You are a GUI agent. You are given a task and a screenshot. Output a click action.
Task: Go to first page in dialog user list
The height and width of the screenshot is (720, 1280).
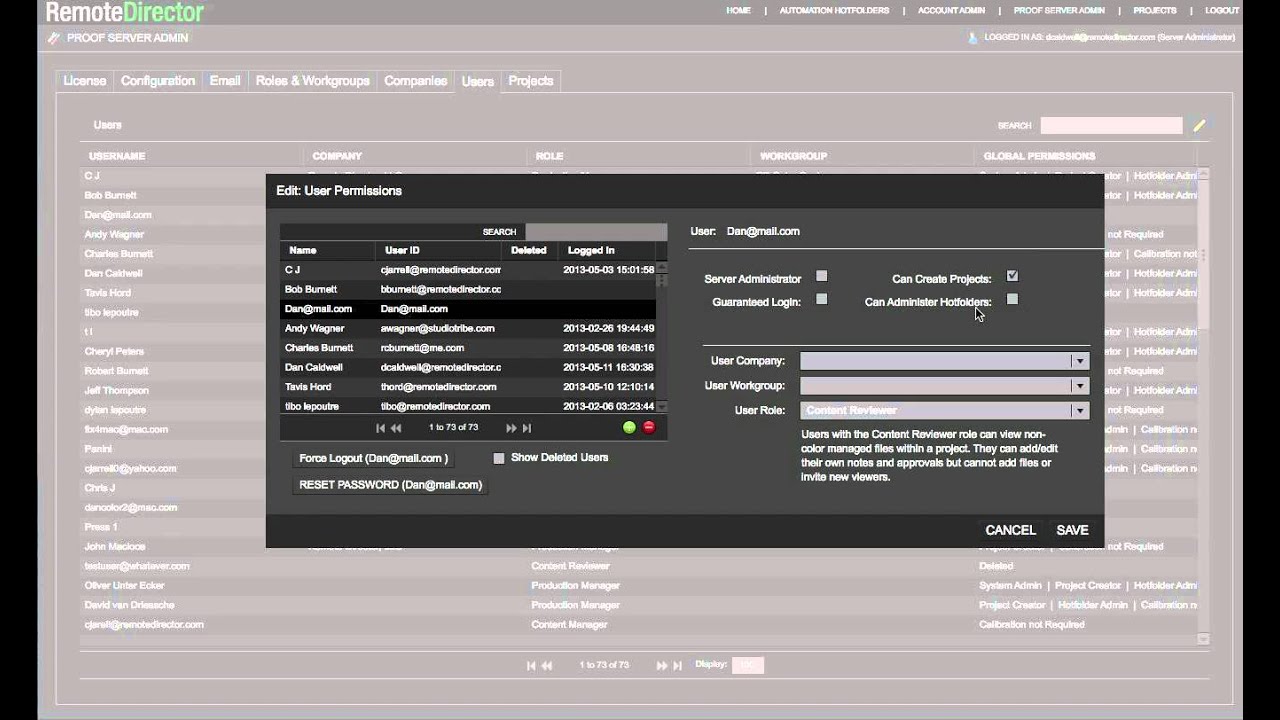tap(380, 428)
